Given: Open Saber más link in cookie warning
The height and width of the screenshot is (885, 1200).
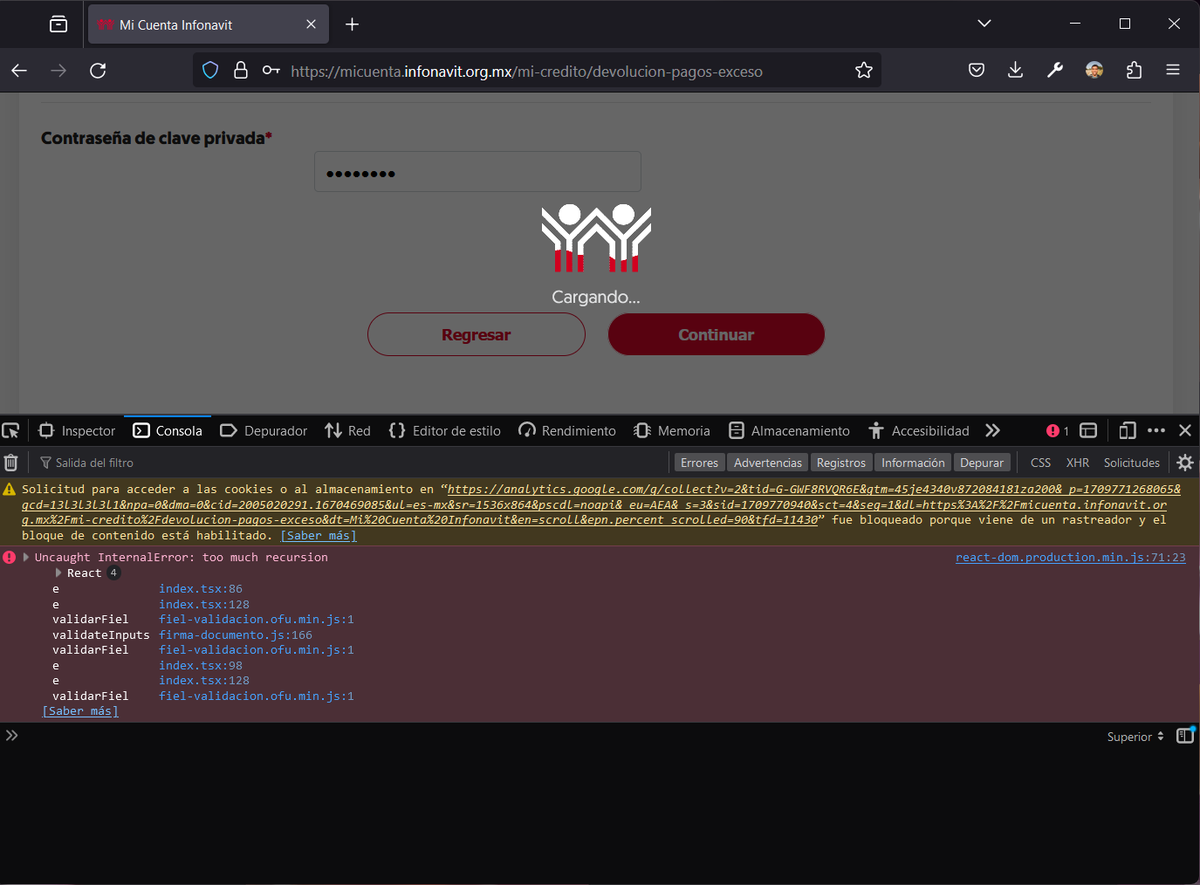Looking at the screenshot, I should click(x=318, y=536).
